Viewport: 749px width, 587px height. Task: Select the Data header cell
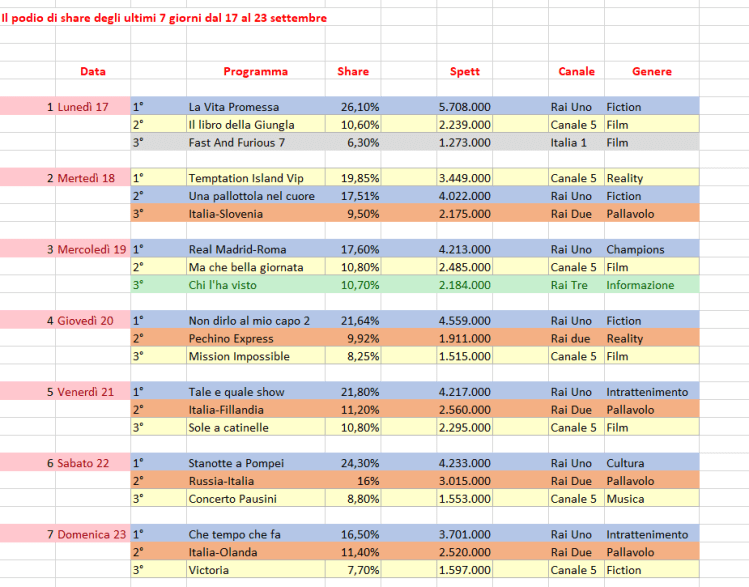93,71
